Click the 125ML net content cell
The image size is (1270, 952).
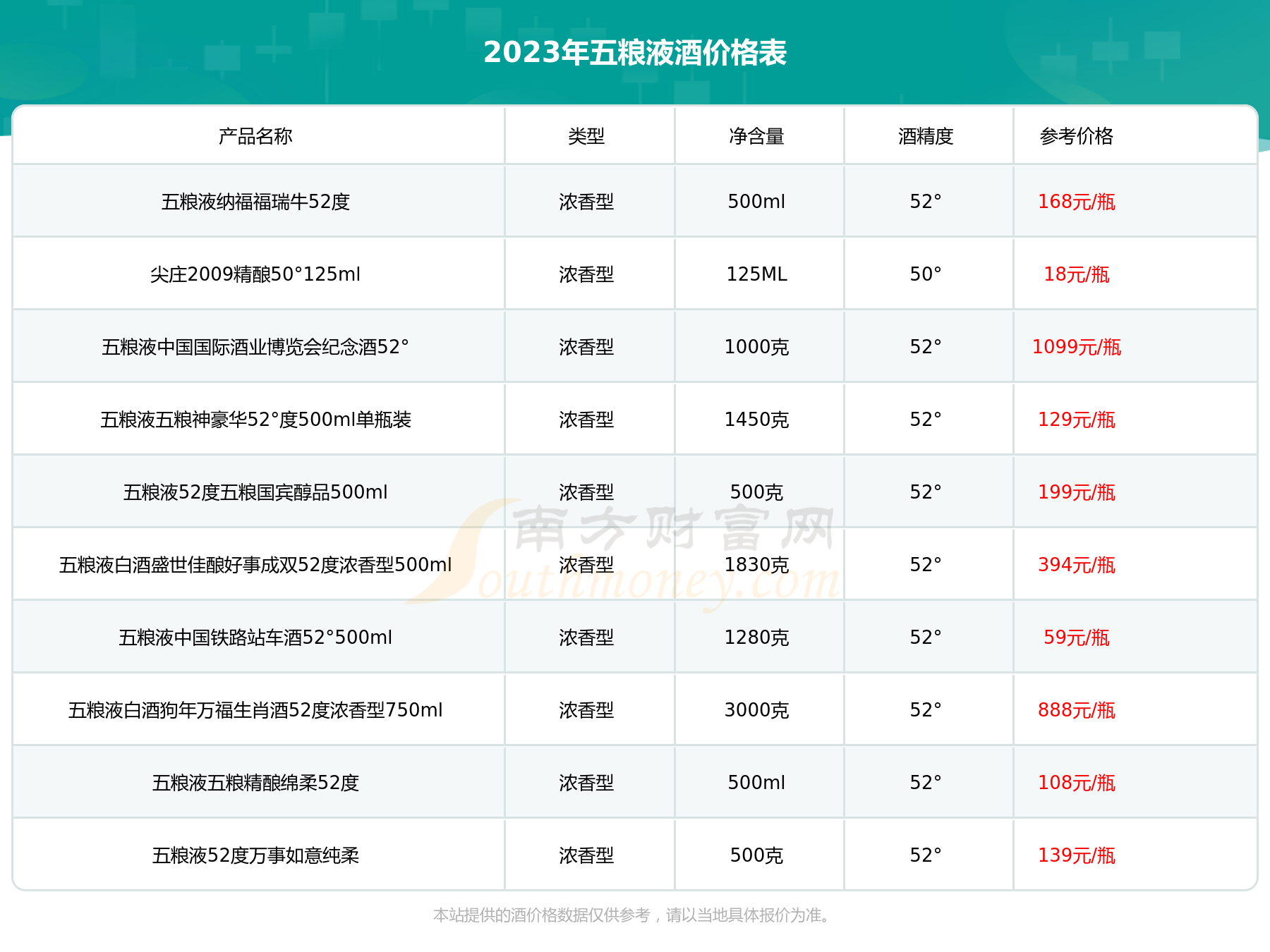pyautogui.click(x=756, y=274)
